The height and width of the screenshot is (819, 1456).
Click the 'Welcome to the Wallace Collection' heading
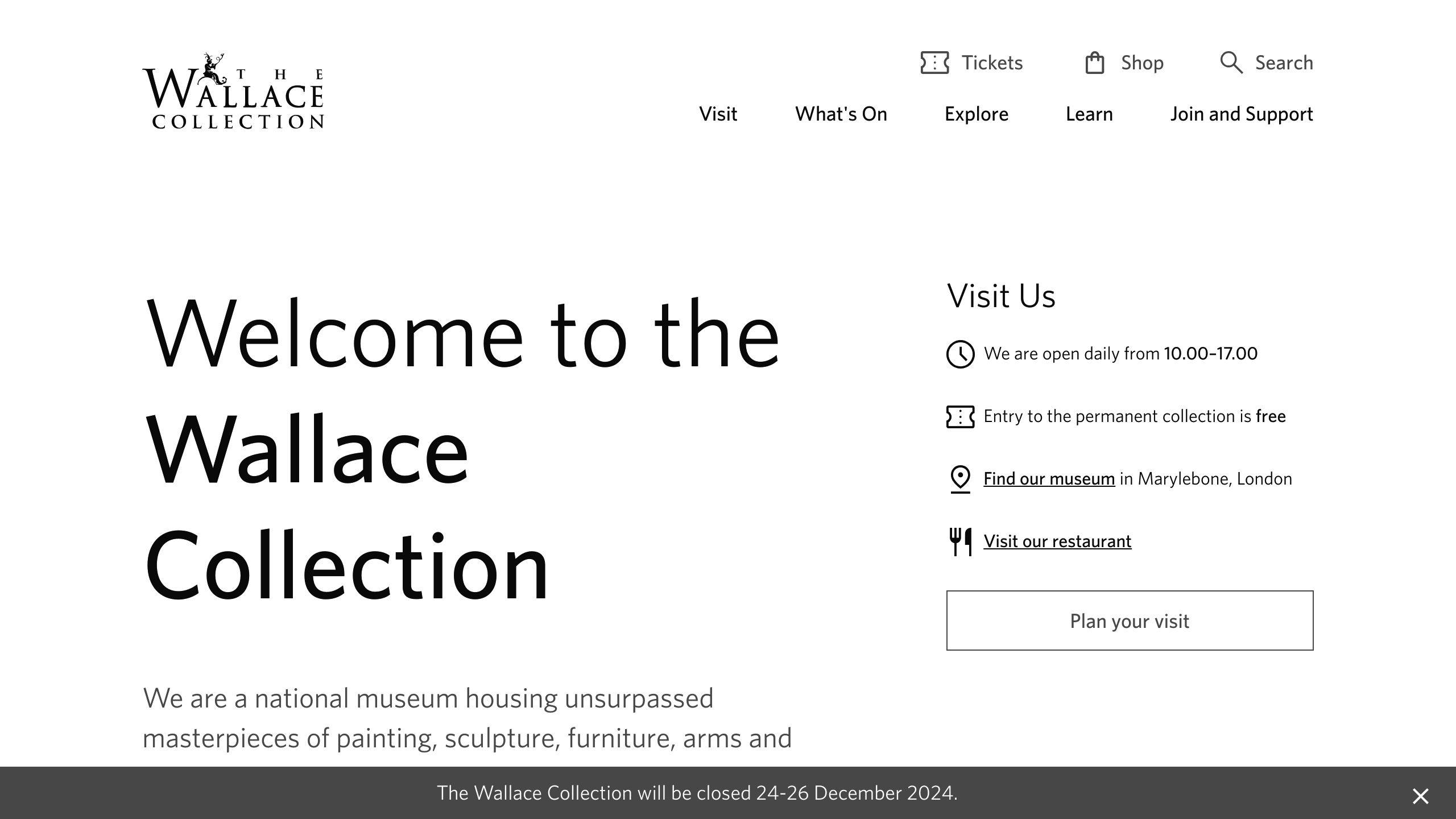tap(462, 449)
